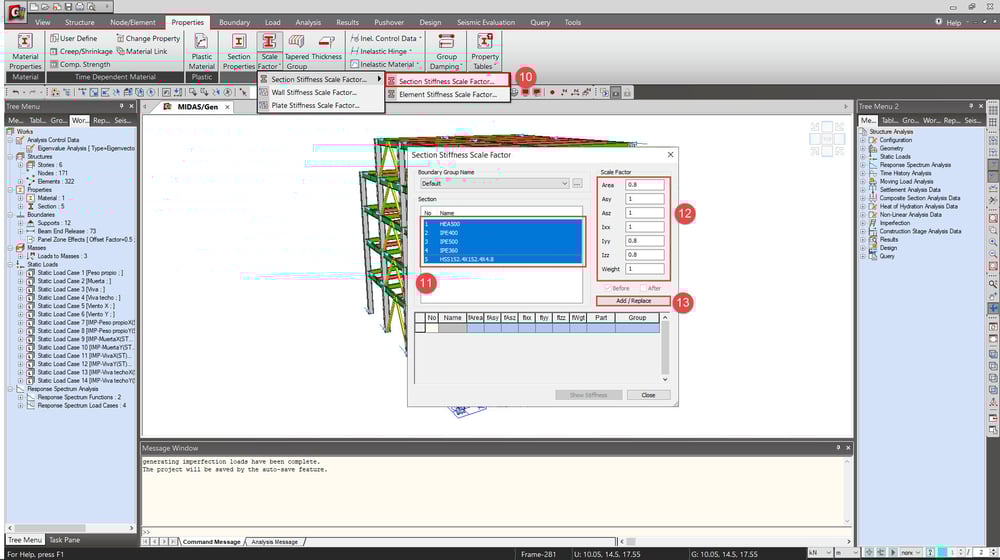Click Comp. Strength option

pos(80,64)
